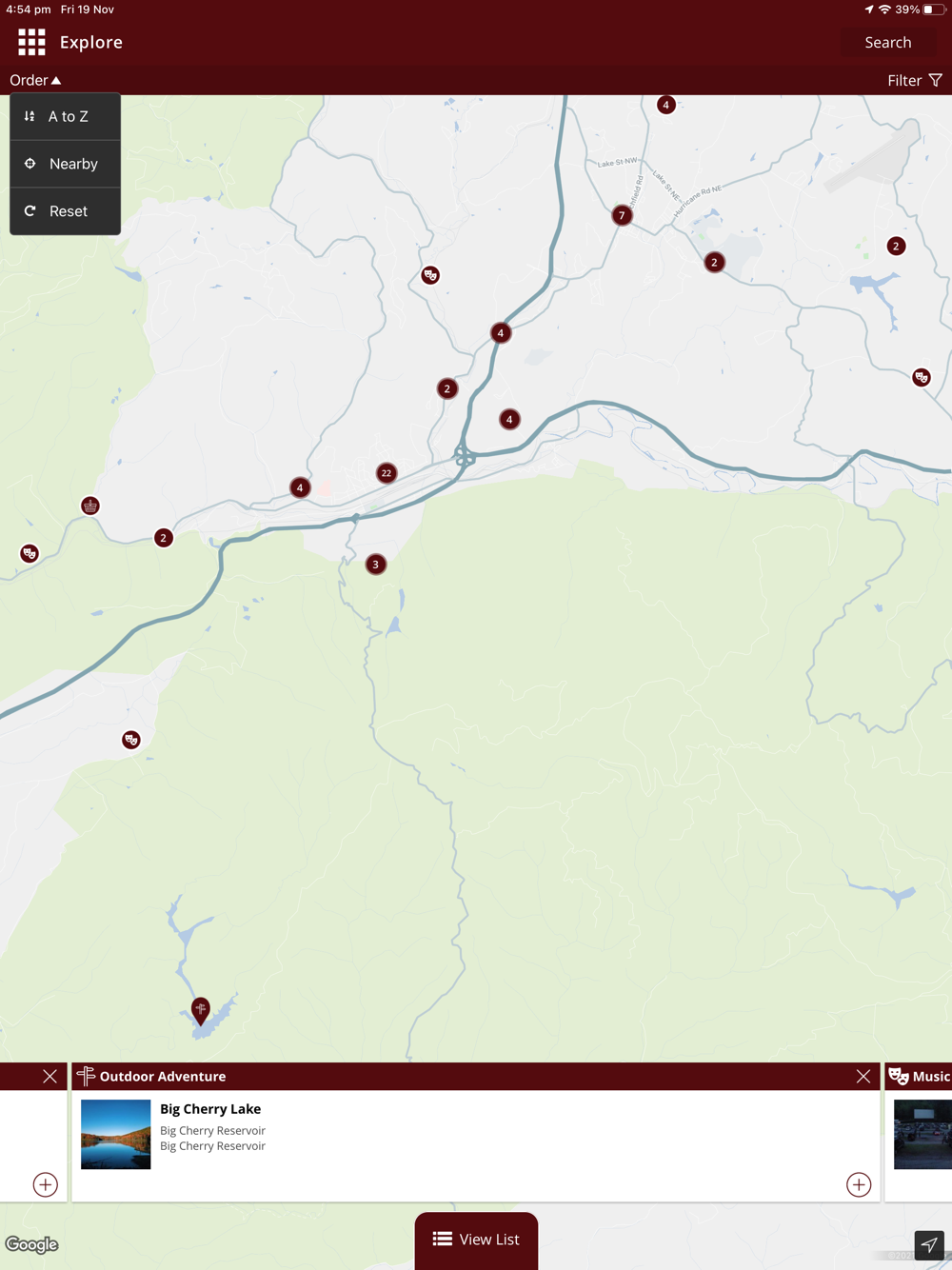Select the theater mask marker above the 4 cluster

coord(430,275)
